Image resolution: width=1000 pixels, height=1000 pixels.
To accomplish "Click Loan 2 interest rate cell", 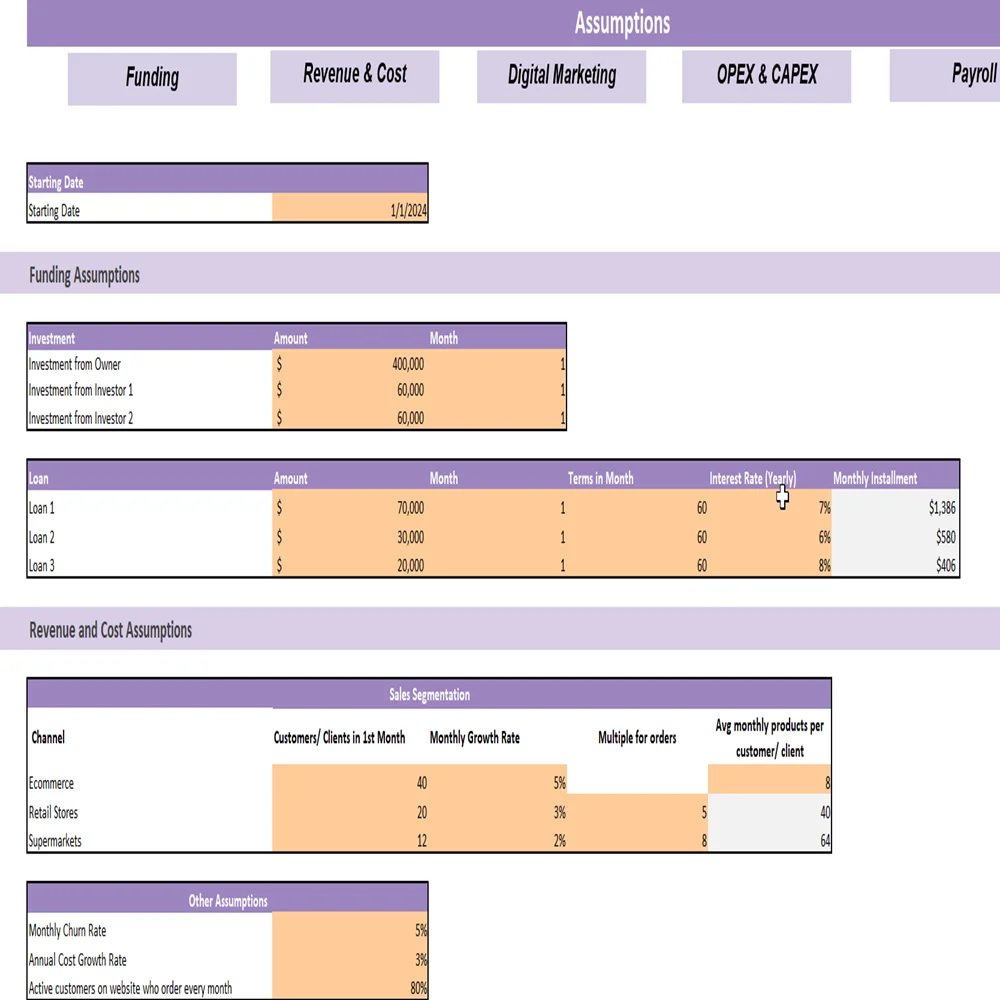I will pos(772,537).
